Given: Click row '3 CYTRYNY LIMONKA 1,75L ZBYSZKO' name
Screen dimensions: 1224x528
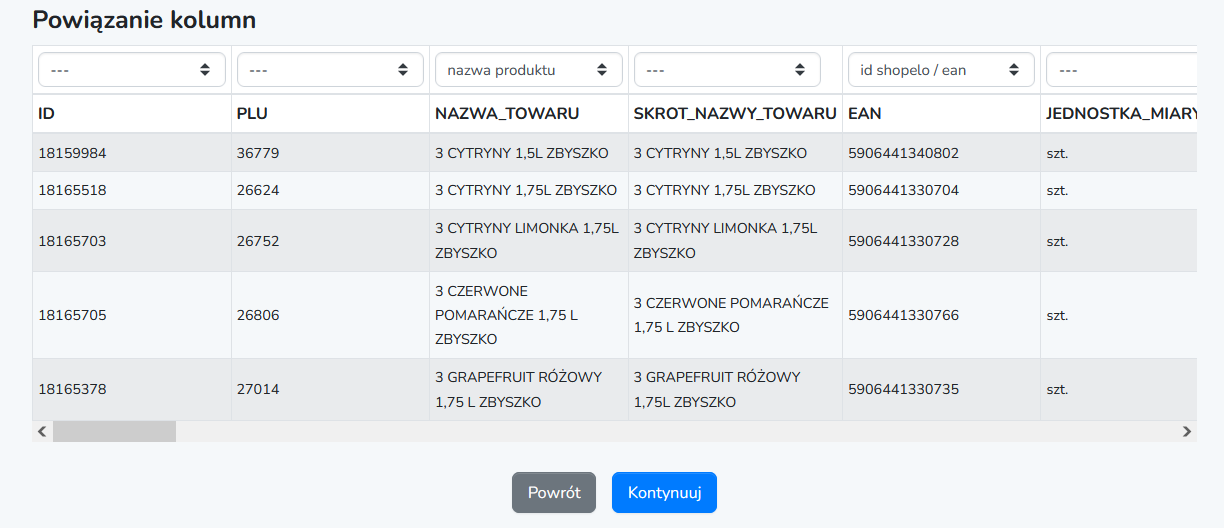Looking at the screenshot, I should coord(527,241).
